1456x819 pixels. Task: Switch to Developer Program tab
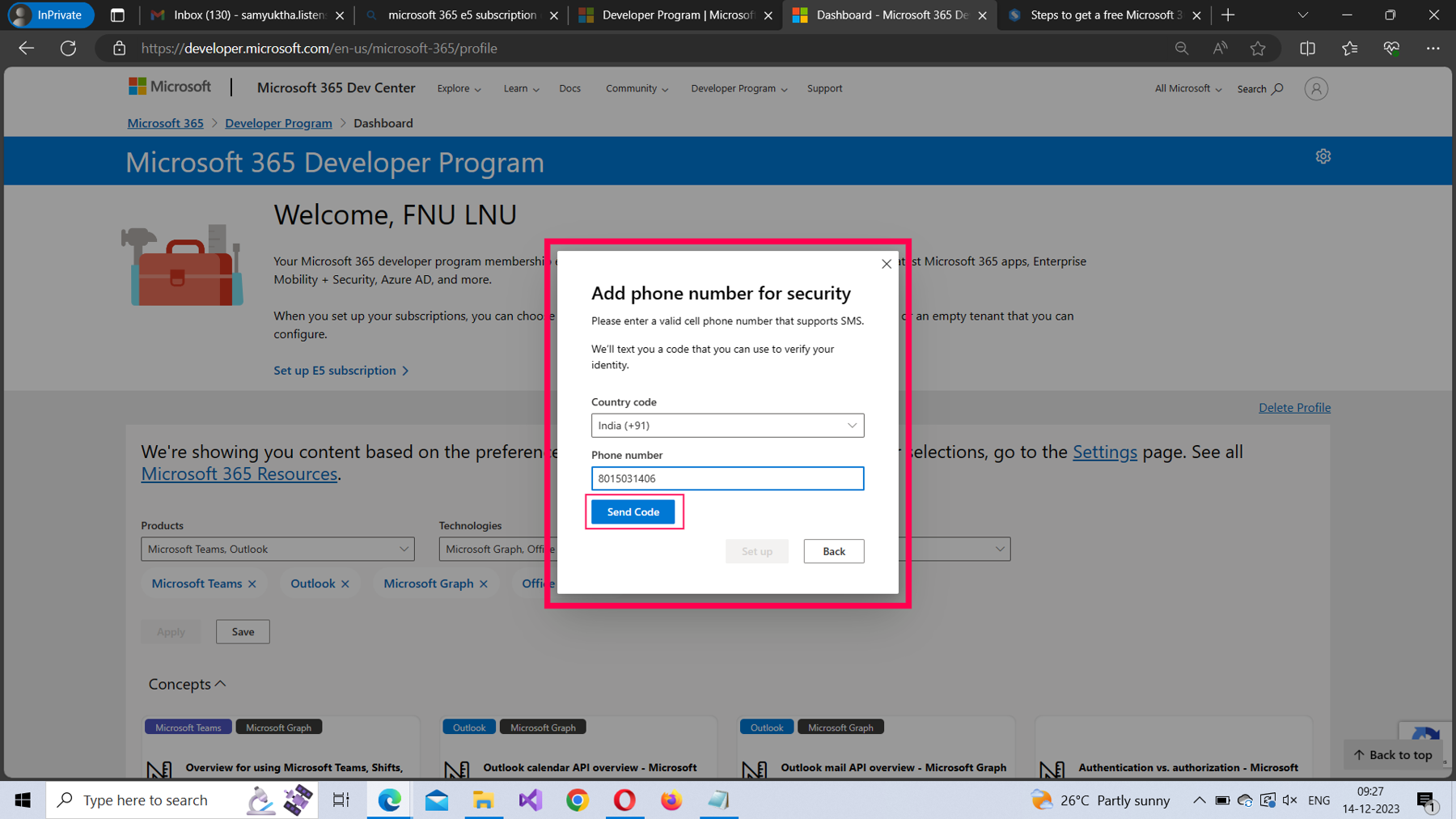675,15
